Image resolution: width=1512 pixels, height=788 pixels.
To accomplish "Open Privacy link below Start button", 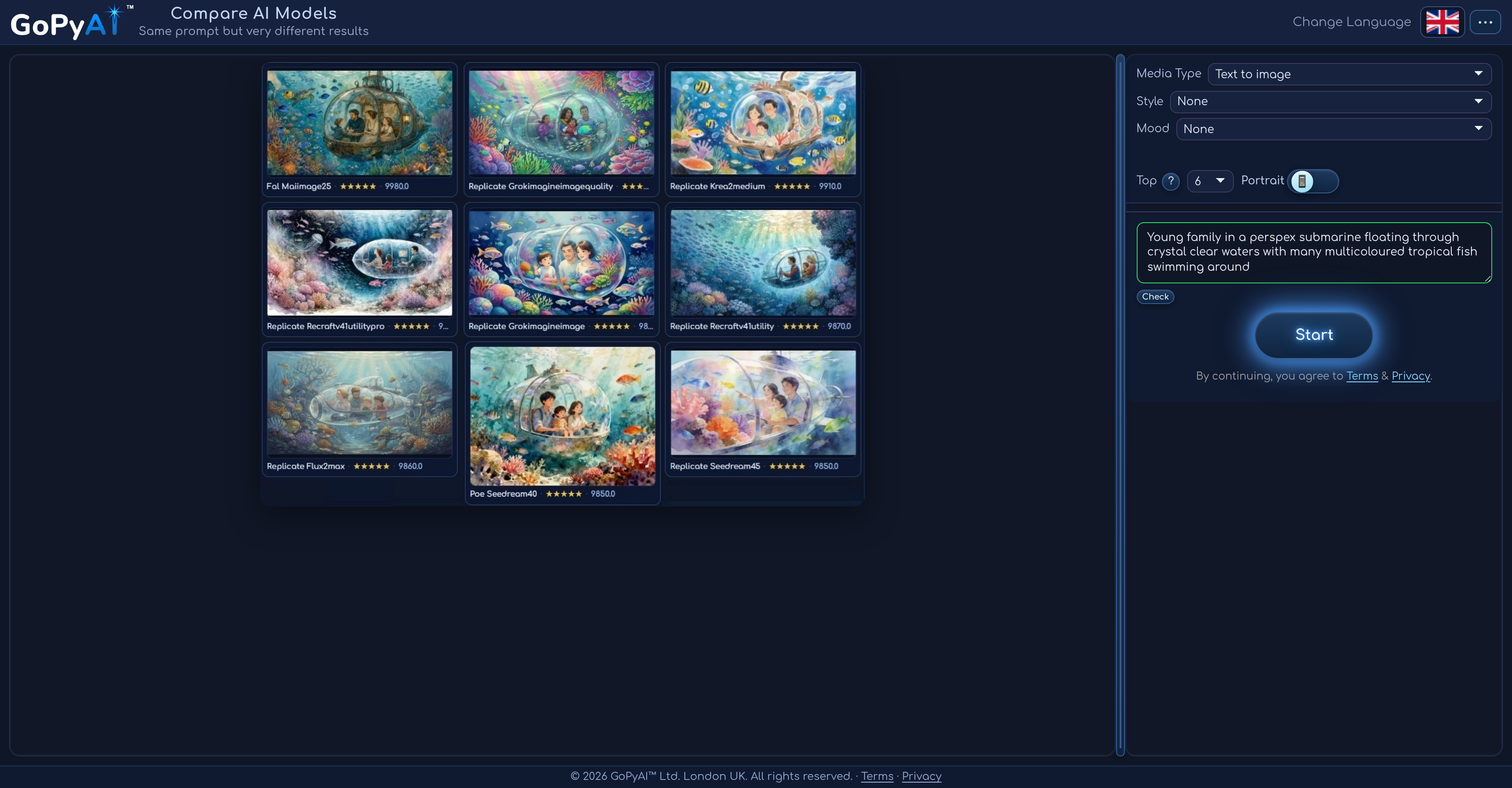I will coord(1410,376).
